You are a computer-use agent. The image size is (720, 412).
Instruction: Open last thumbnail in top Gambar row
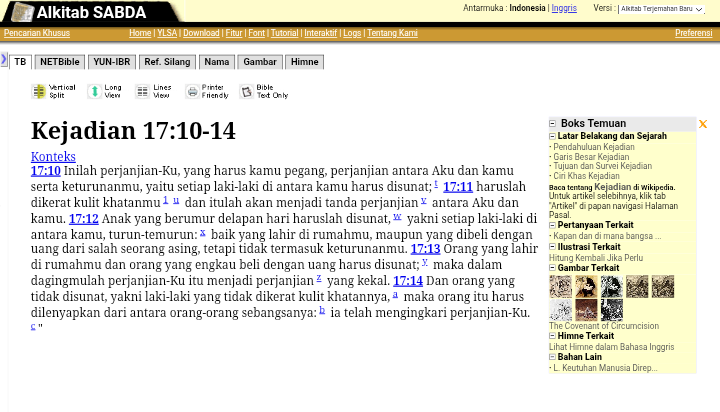[x=663, y=286]
